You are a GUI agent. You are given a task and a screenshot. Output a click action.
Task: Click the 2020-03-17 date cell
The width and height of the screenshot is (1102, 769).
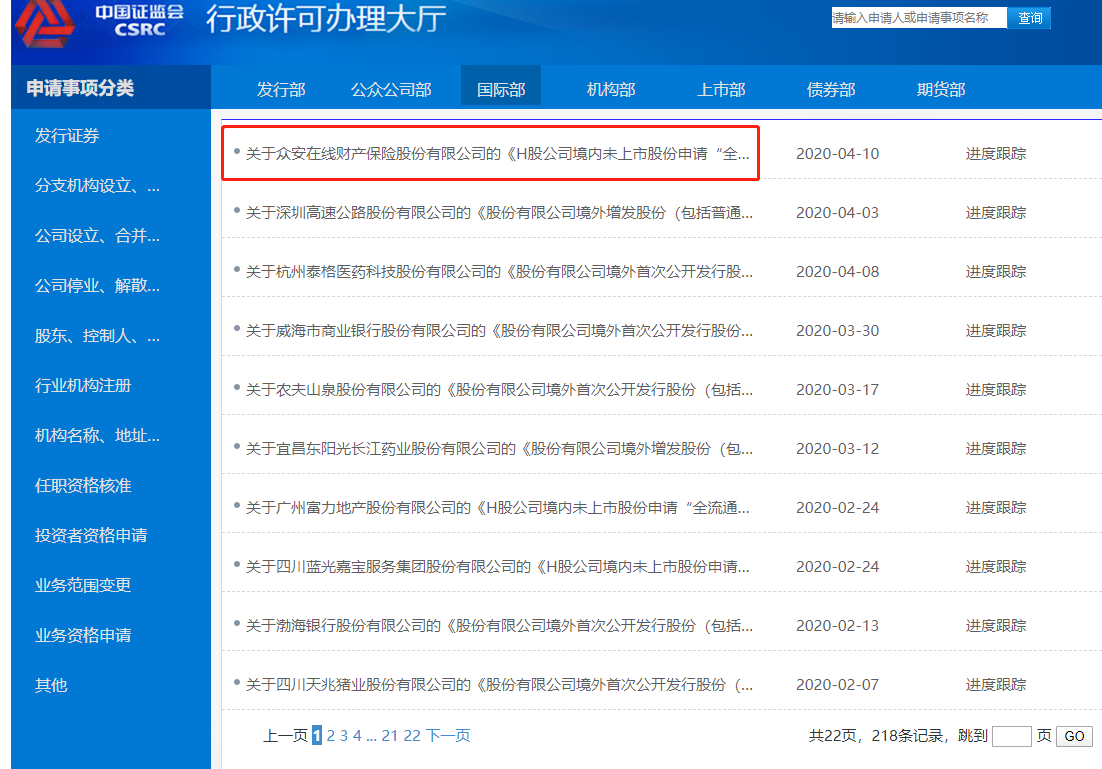[x=838, y=390]
